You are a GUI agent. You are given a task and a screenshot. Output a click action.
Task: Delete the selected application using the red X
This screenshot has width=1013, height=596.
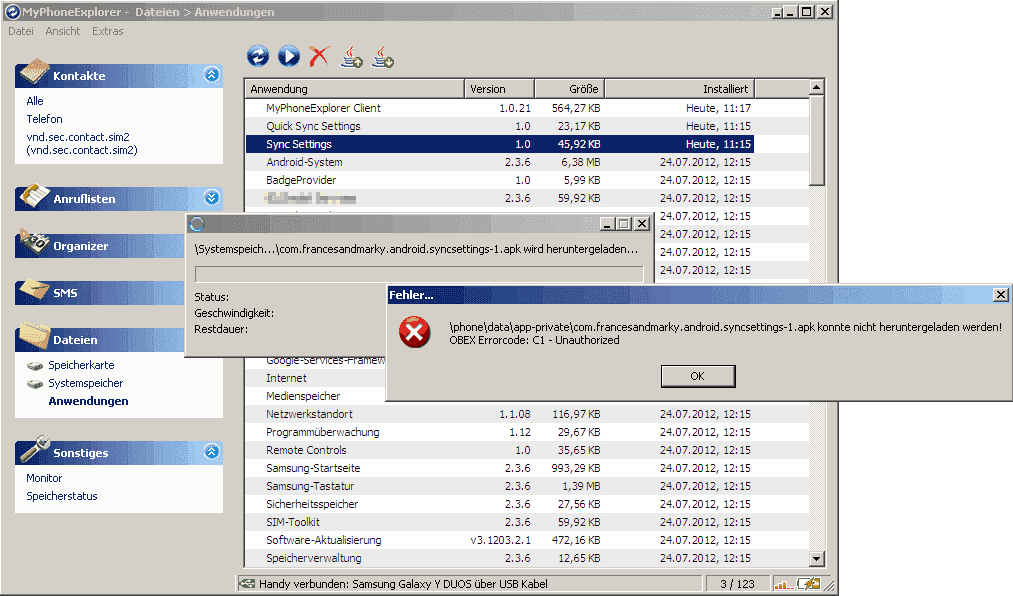click(319, 56)
